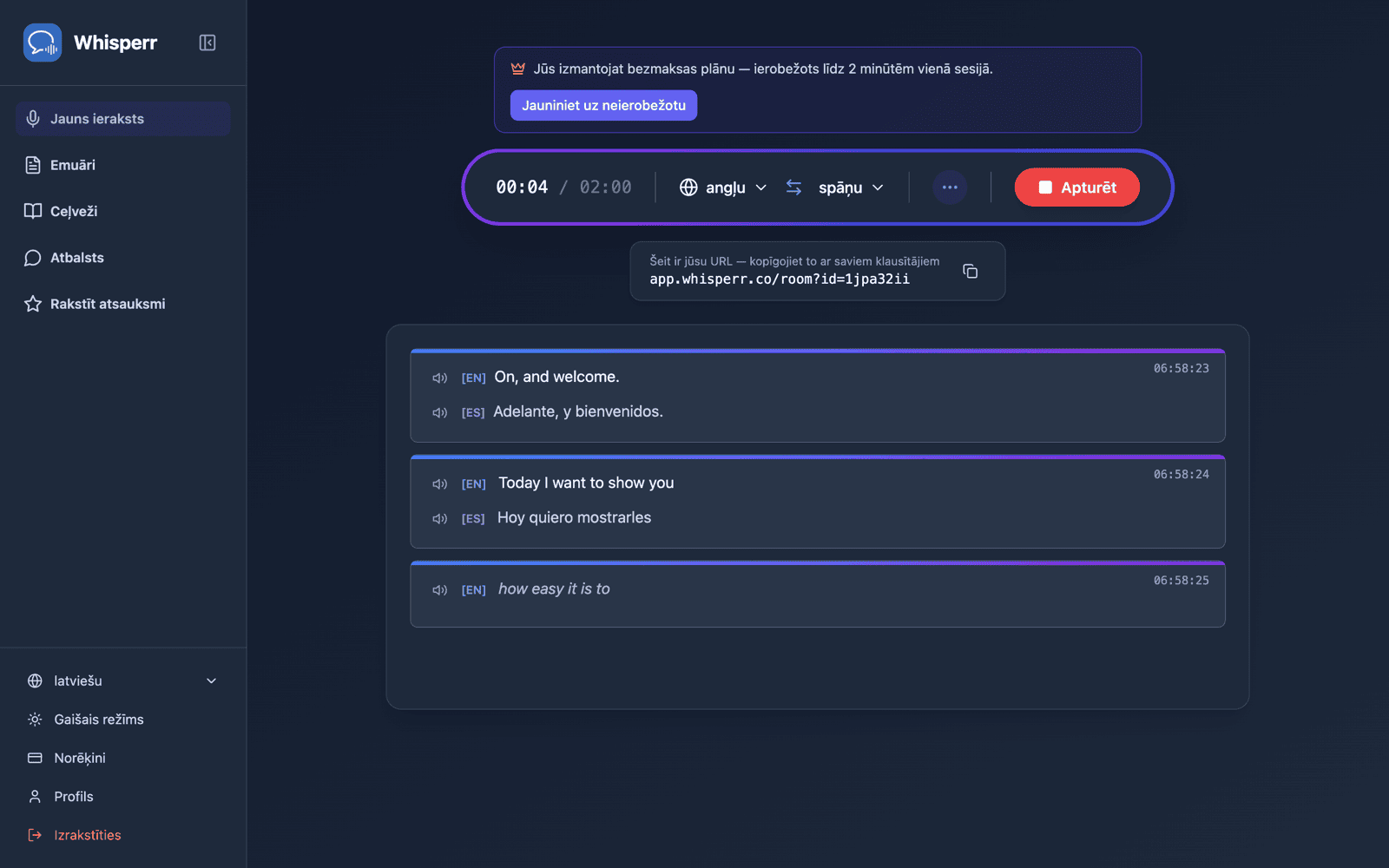The image size is (1389, 868).
Task: Click the globe icon beside latviešu
Action: coord(35,681)
